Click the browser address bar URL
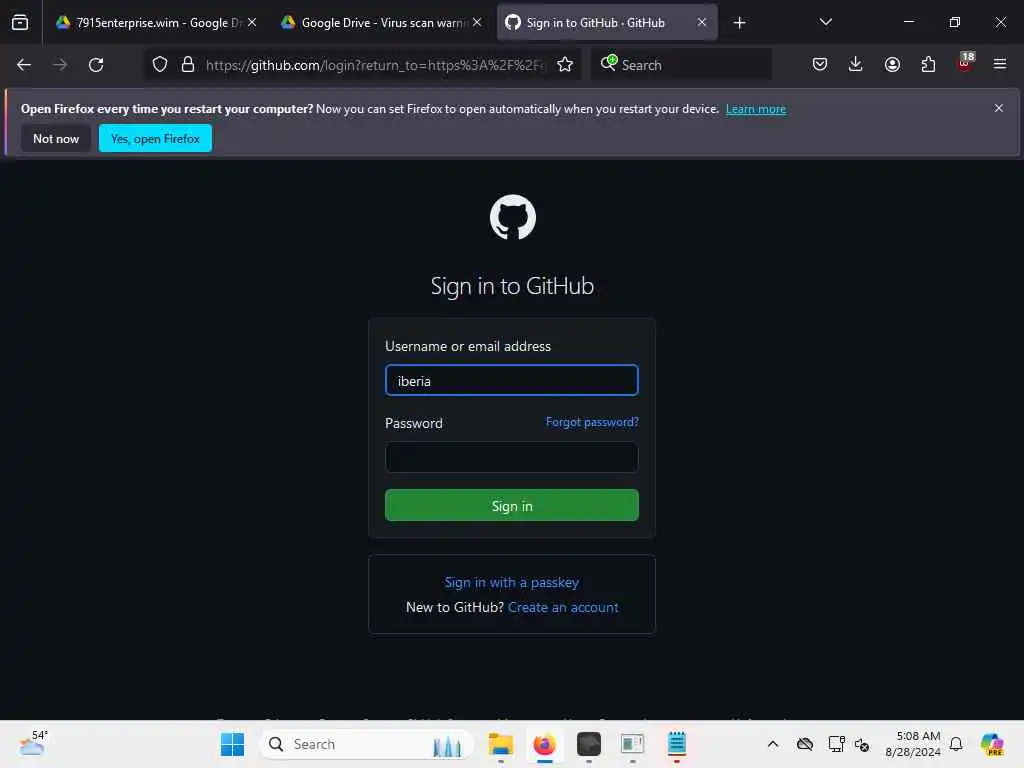1024x768 pixels. click(x=376, y=65)
